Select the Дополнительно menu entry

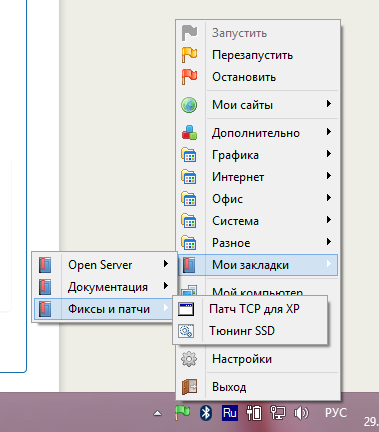(258, 133)
